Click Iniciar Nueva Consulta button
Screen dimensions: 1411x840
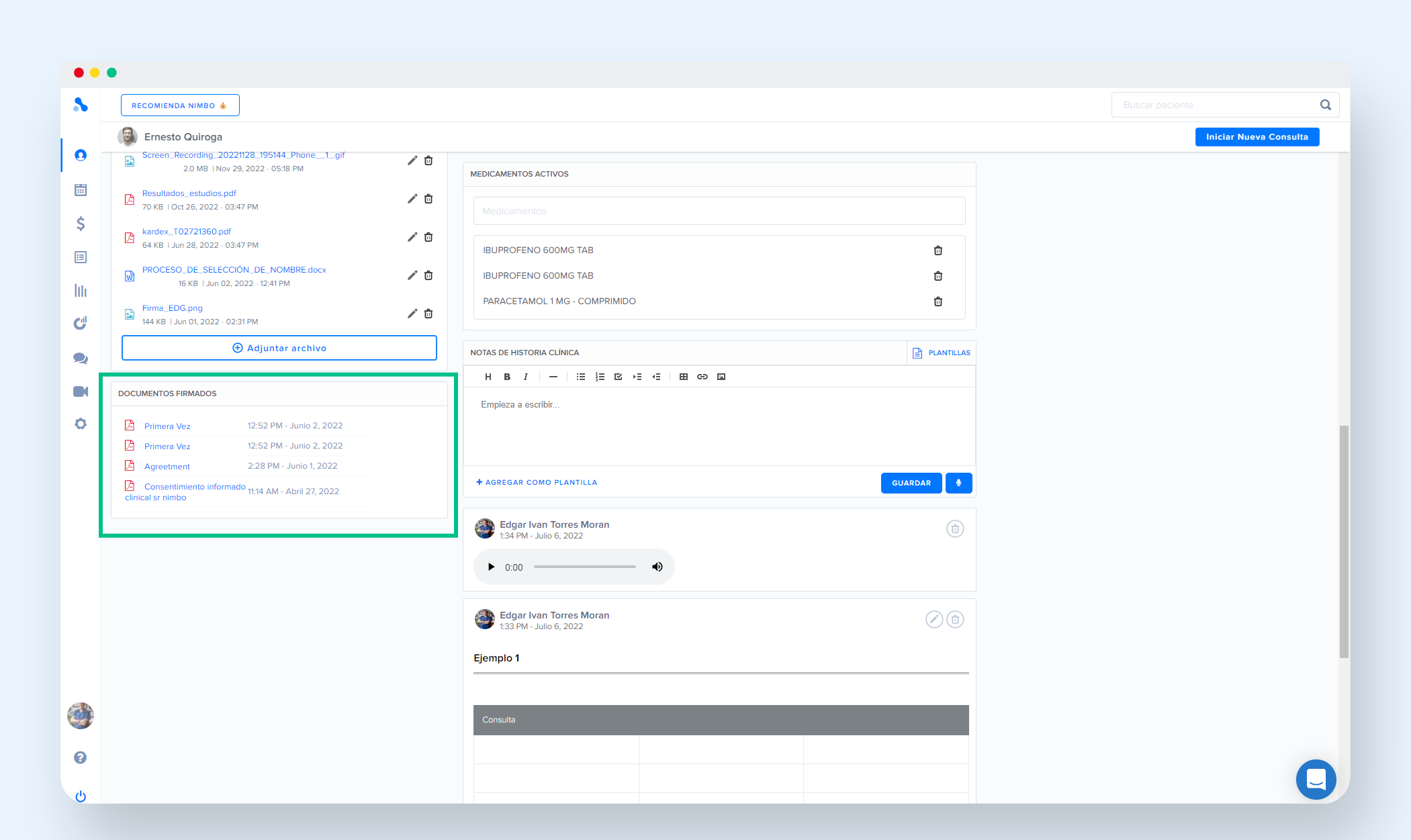click(x=1257, y=137)
